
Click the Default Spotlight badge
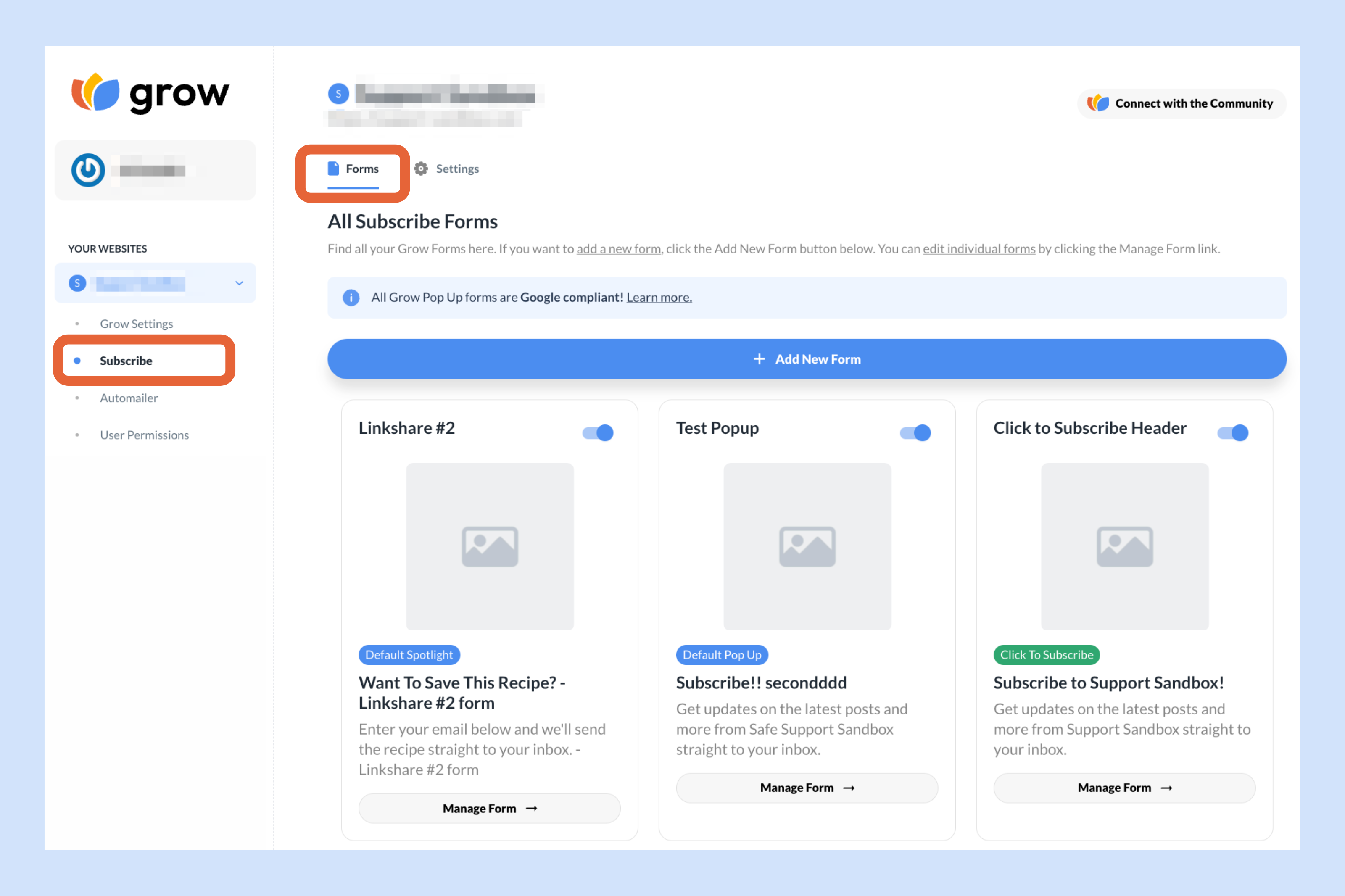pos(409,655)
